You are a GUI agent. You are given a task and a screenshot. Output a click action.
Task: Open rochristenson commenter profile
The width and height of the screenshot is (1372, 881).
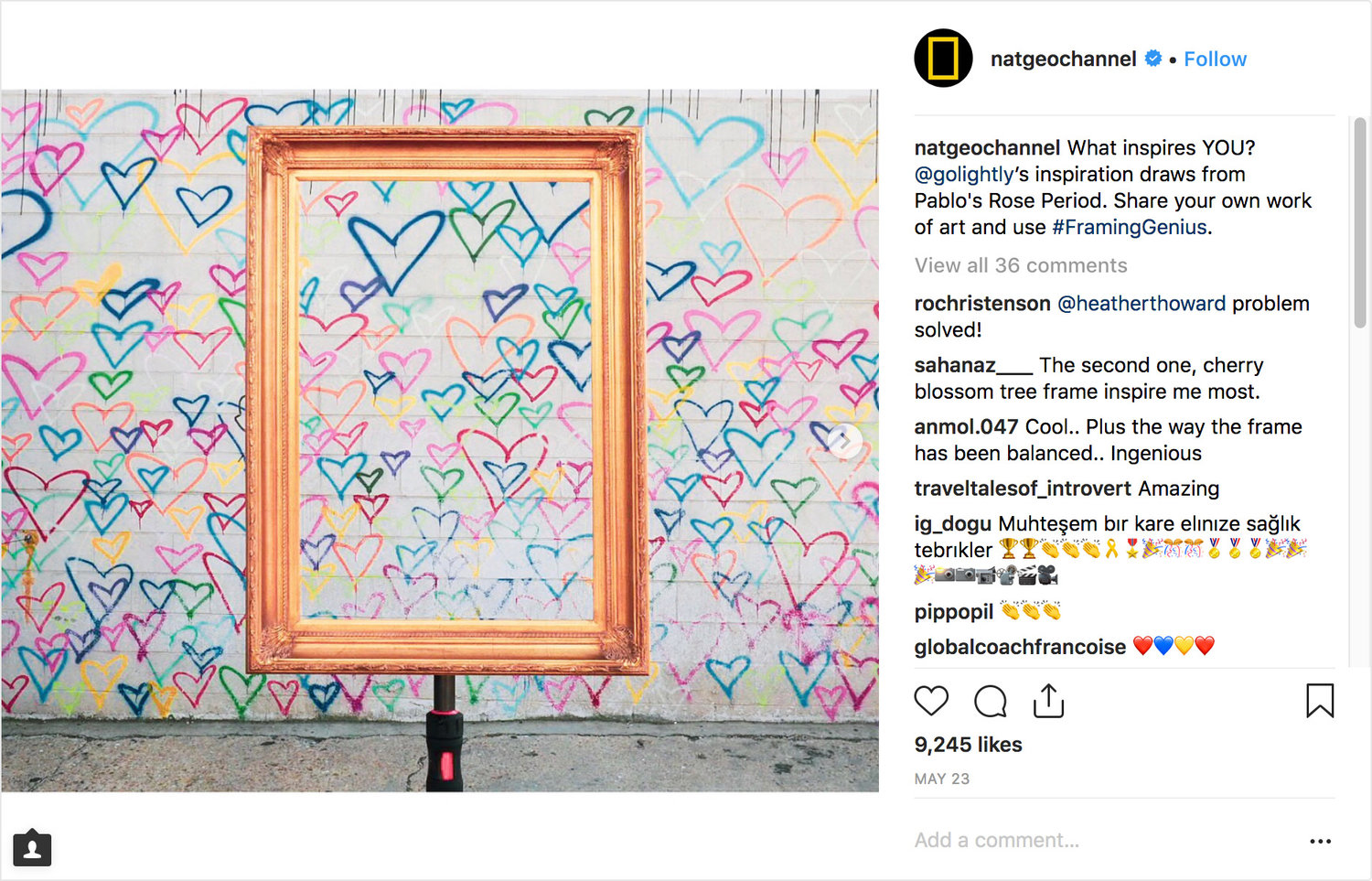click(982, 303)
